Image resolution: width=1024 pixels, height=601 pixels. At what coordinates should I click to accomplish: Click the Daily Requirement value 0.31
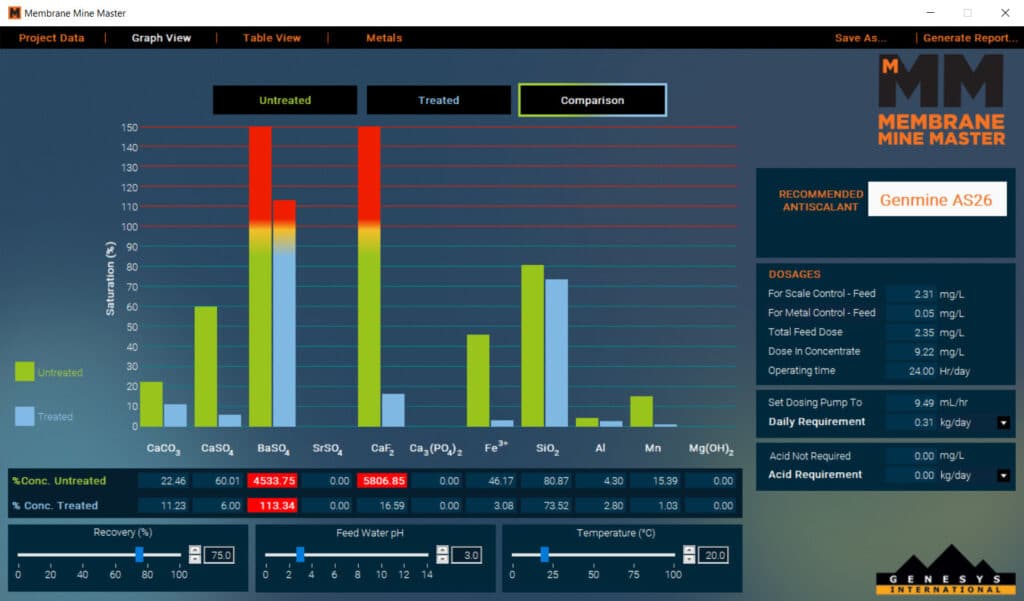click(x=911, y=423)
